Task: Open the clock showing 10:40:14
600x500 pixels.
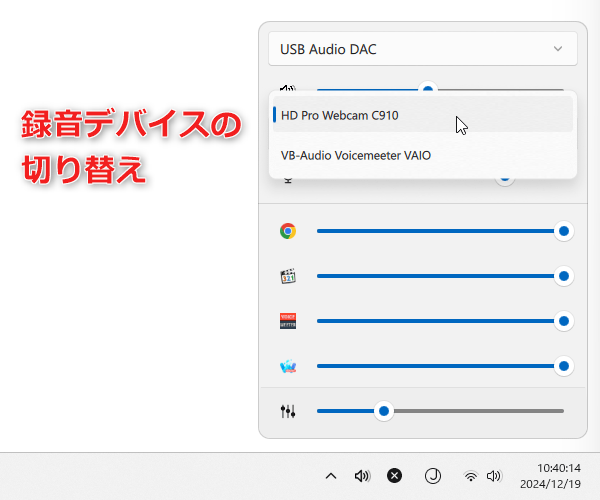Action: (x=551, y=476)
